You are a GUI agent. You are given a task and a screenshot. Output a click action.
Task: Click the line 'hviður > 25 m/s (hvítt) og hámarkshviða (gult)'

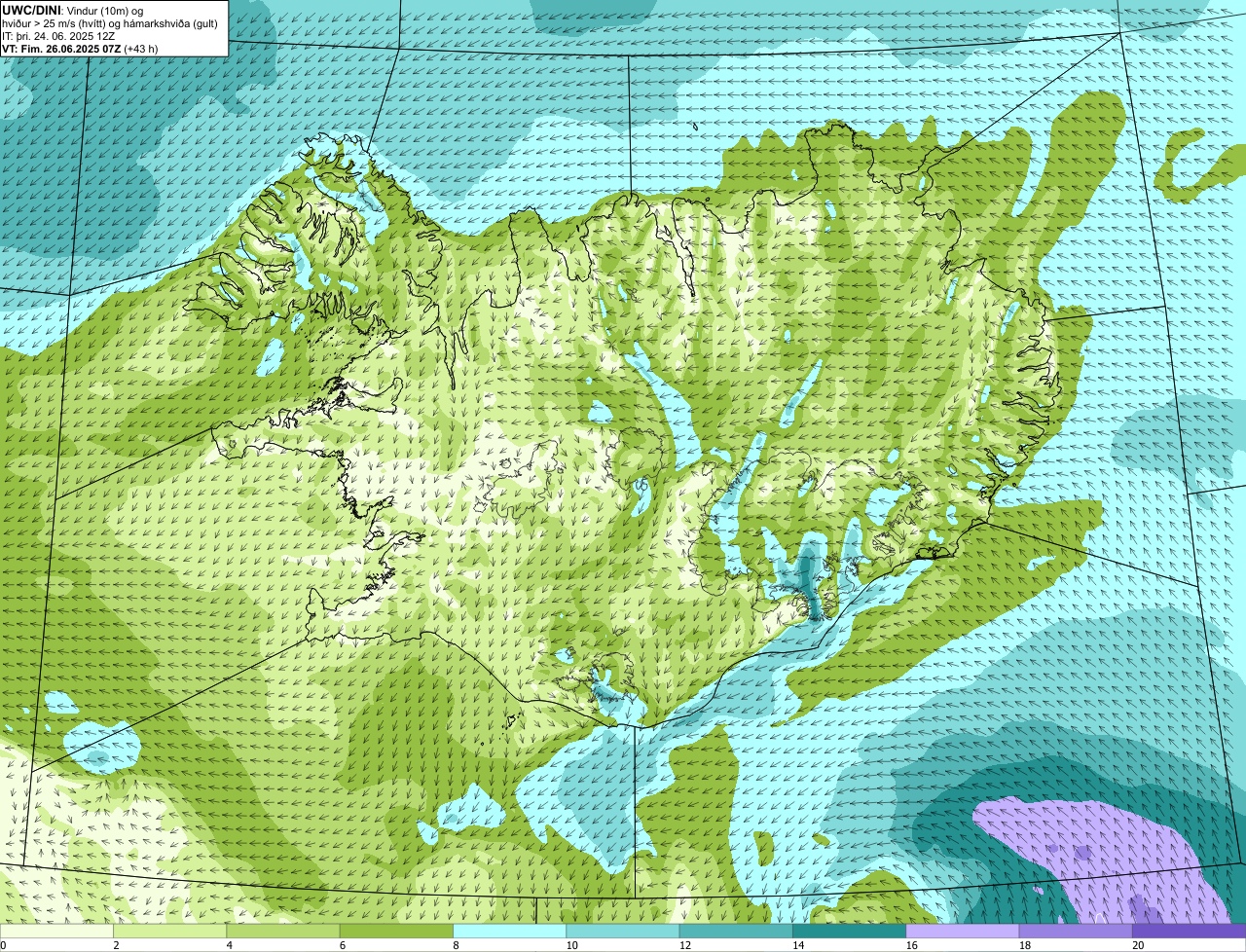(x=110, y=22)
